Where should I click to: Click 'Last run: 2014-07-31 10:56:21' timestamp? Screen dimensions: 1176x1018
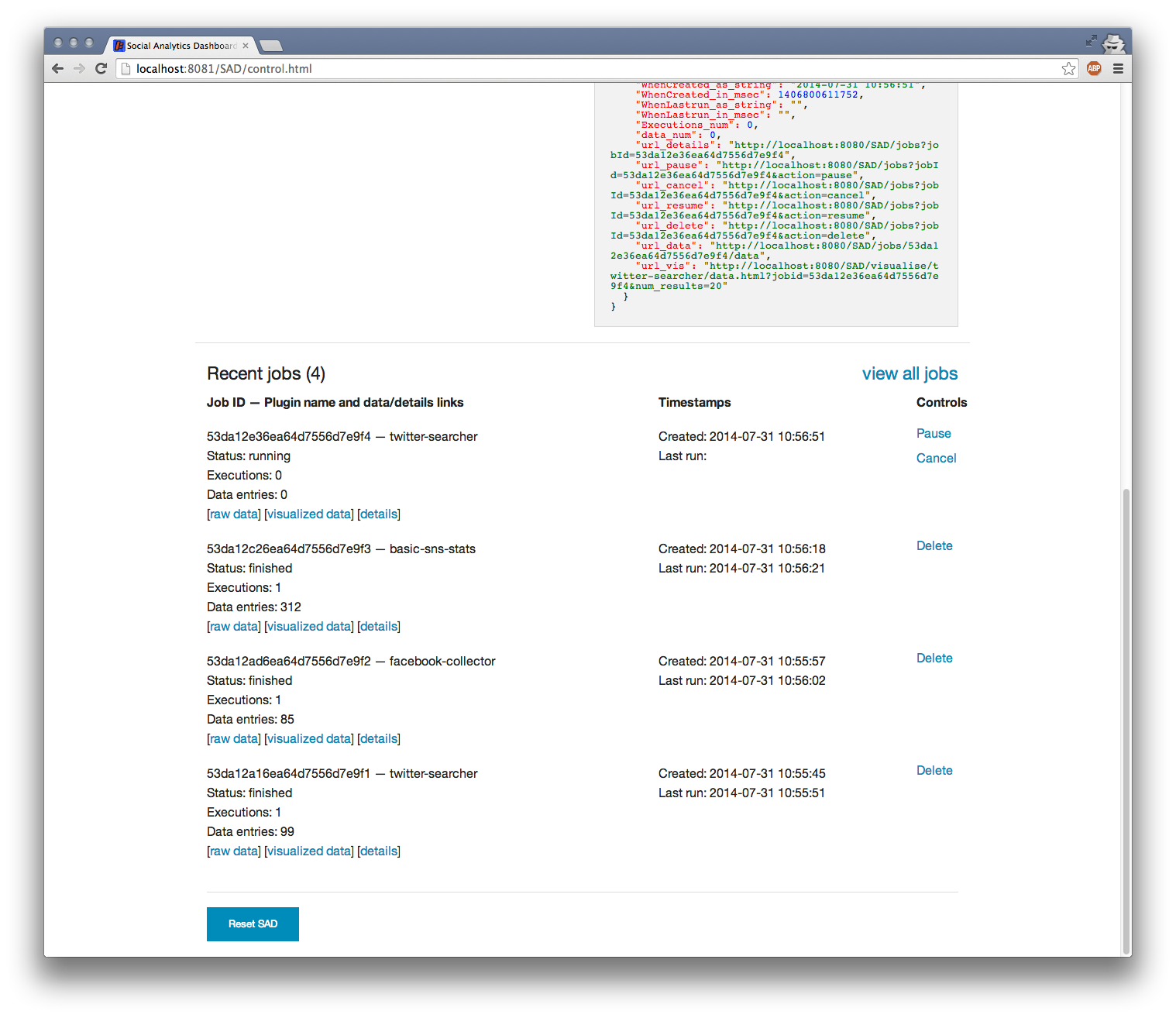click(x=741, y=568)
